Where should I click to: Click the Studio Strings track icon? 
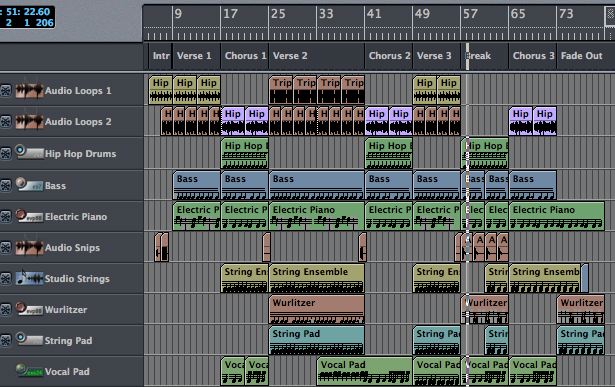29,278
